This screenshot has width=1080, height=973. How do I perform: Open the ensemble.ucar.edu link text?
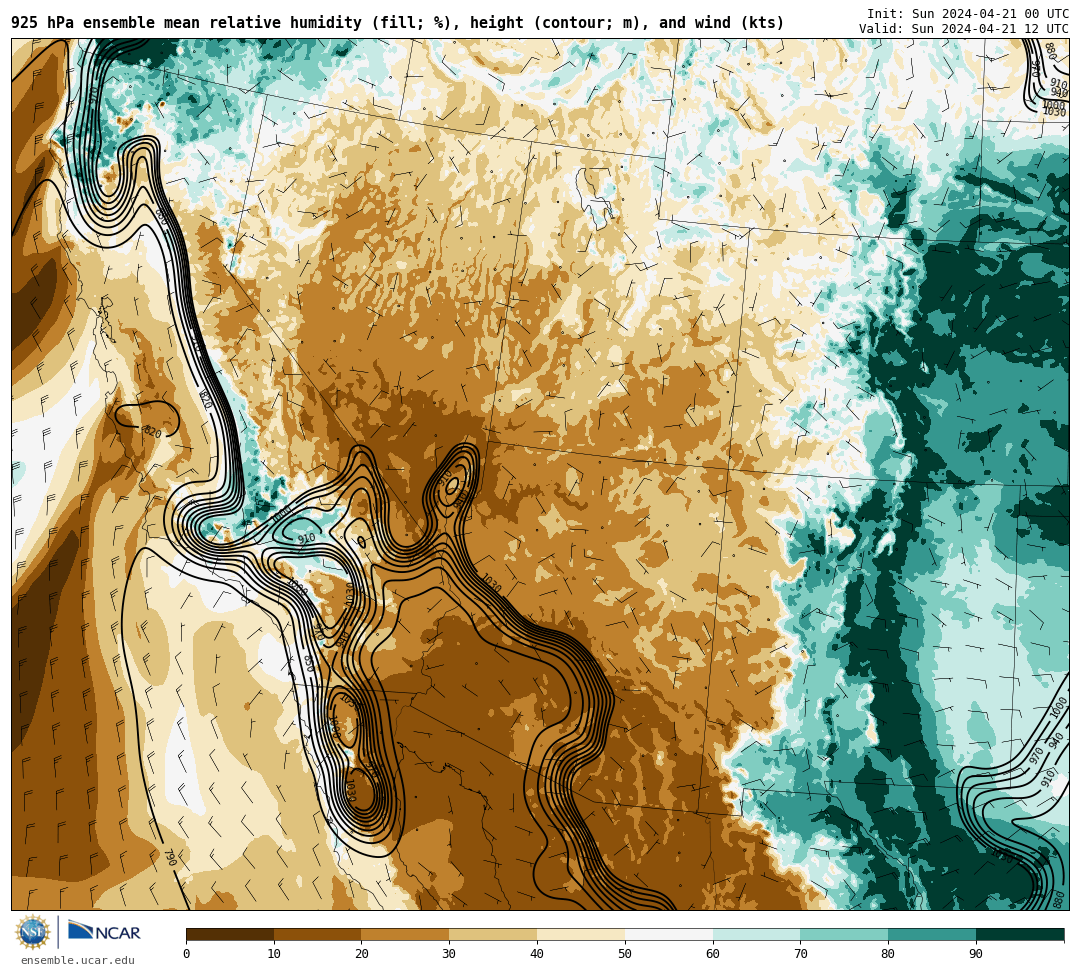click(x=78, y=960)
